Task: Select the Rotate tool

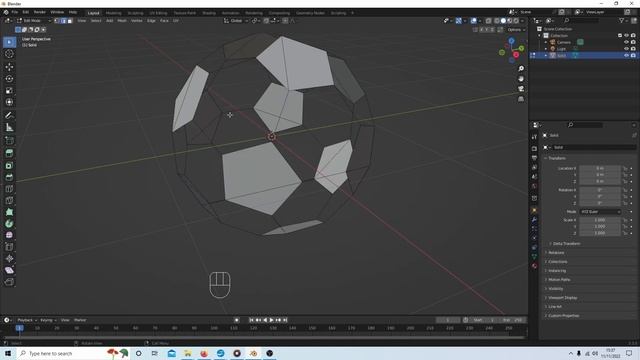Action: (9, 78)
